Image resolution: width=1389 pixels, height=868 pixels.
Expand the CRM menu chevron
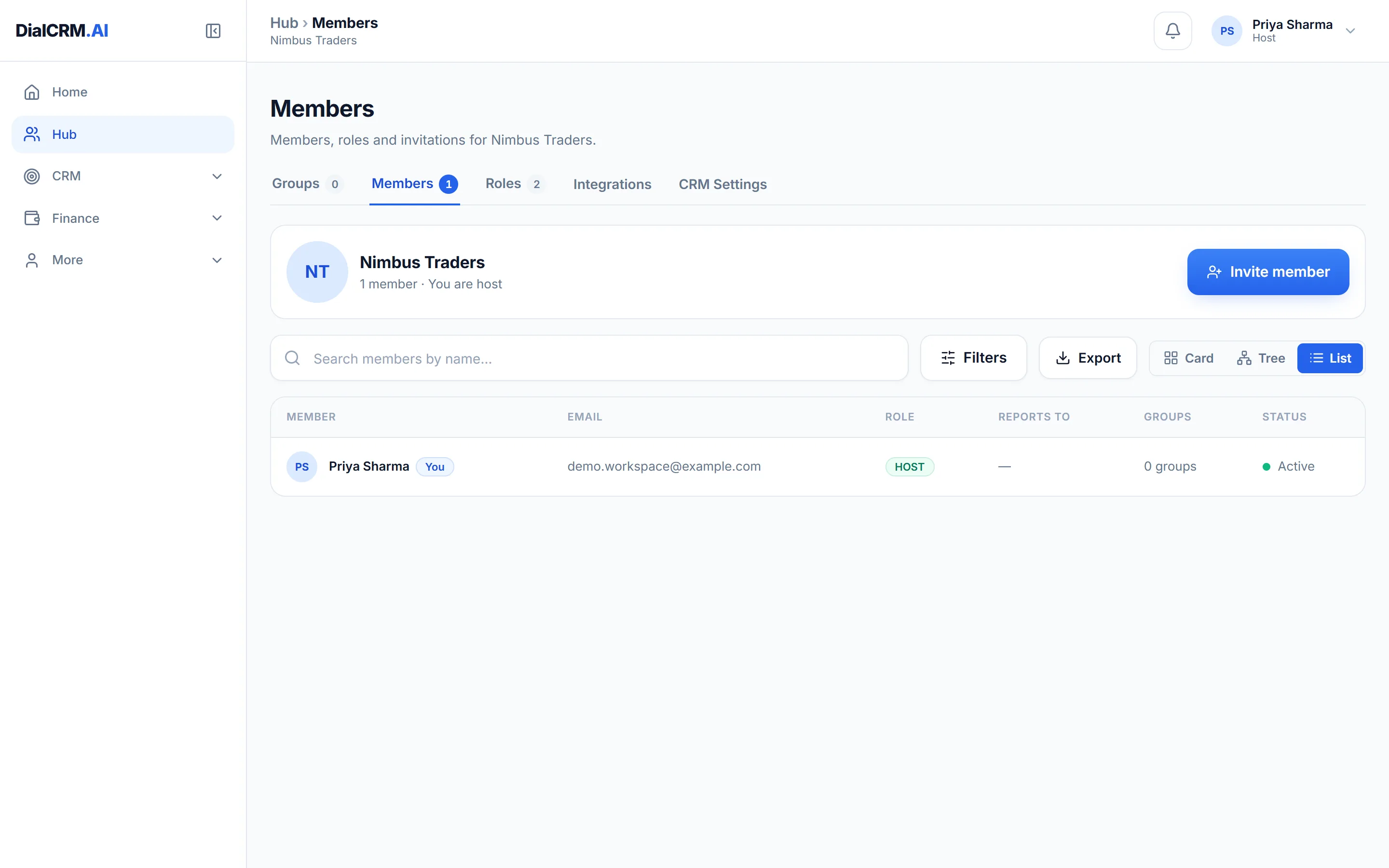217,176
